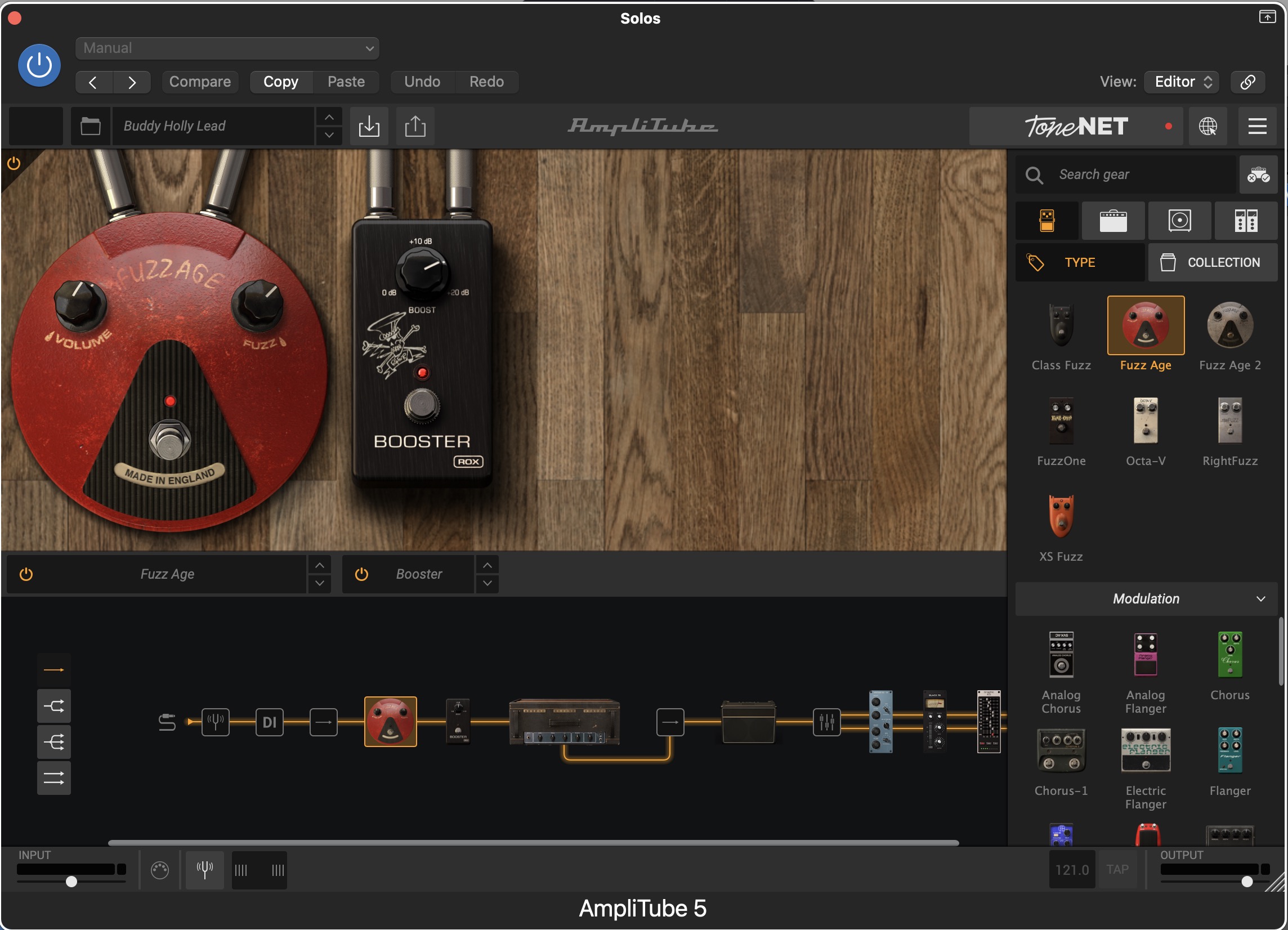Click the globe web browser icon

coord(1208,126)
